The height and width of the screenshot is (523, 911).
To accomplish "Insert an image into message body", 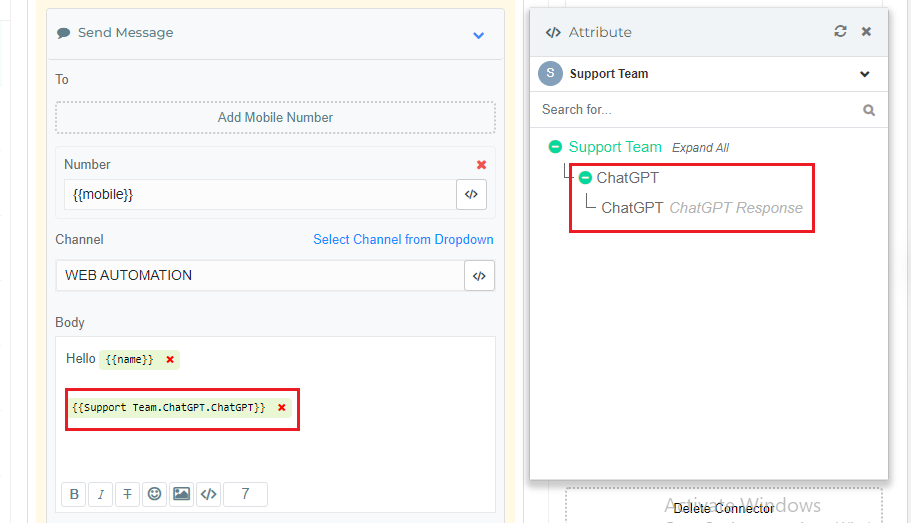I will coord(181,494).
